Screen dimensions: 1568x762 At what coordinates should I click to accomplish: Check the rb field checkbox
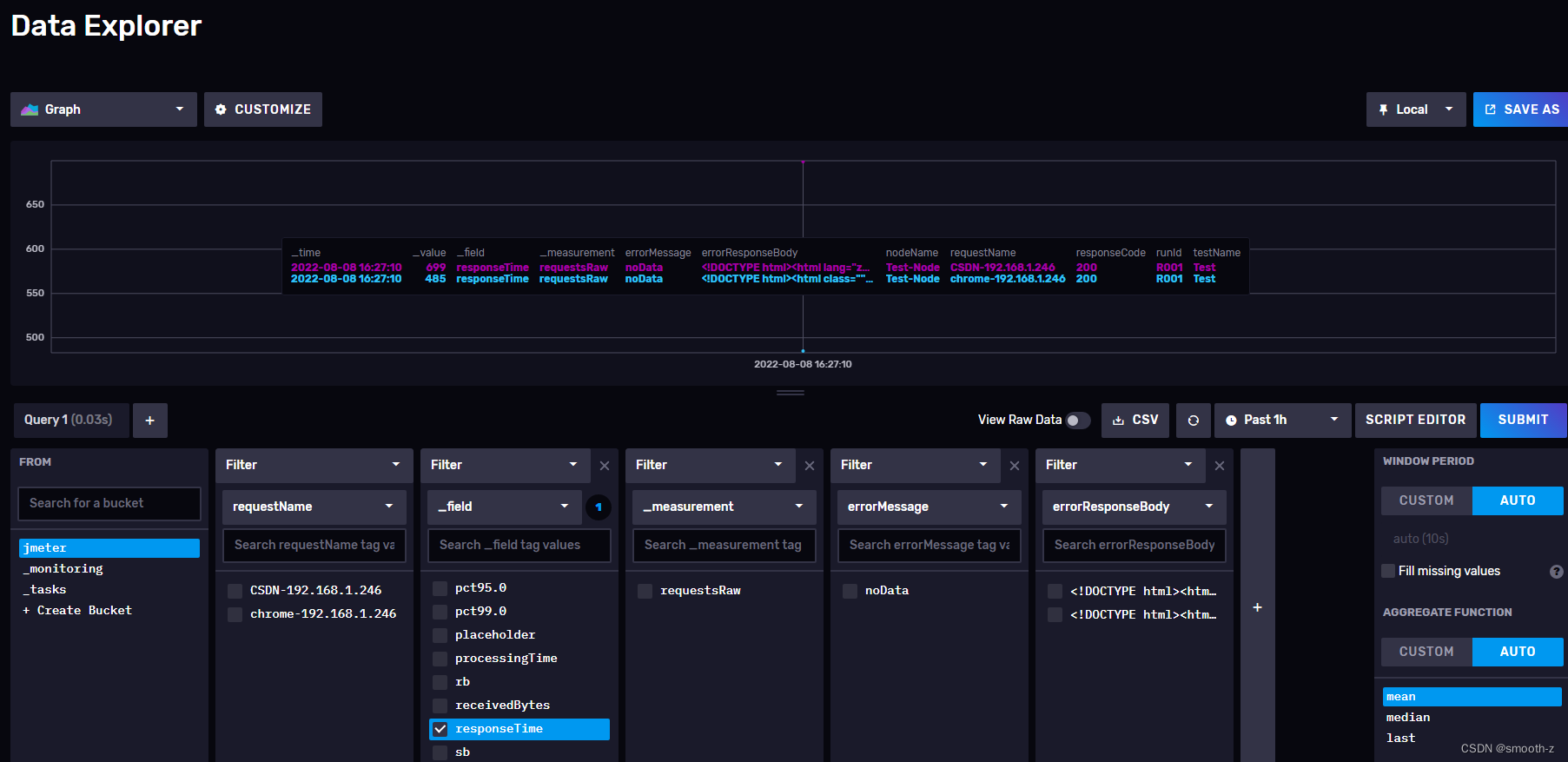point(440,682)
